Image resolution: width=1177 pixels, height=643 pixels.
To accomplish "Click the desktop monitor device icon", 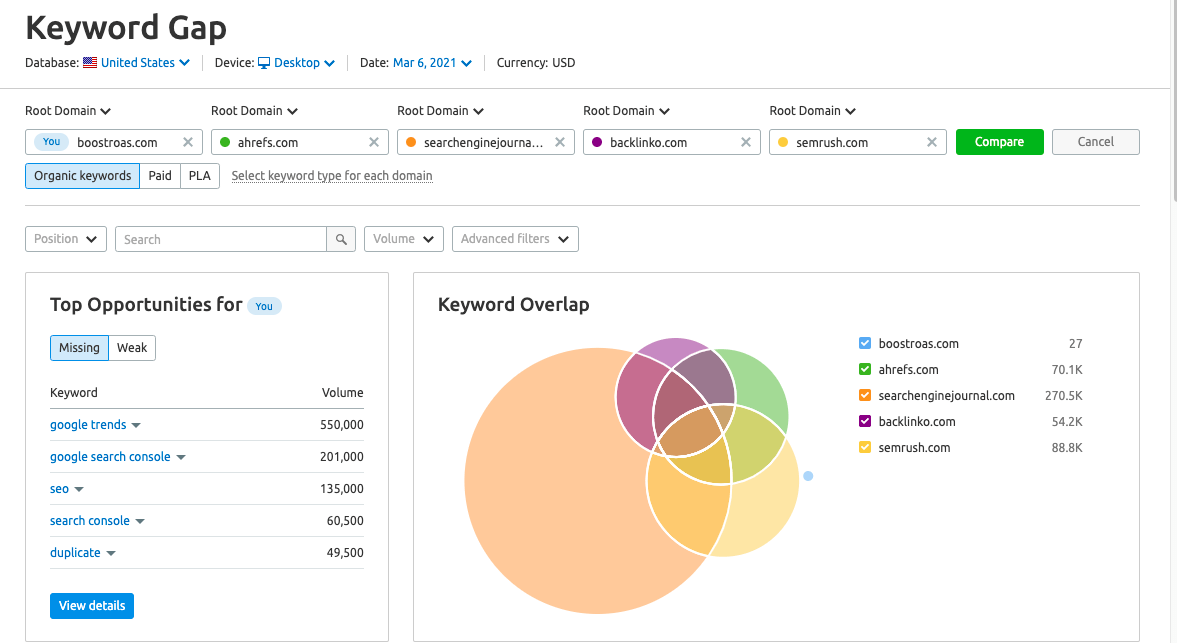I will (264, 63).
